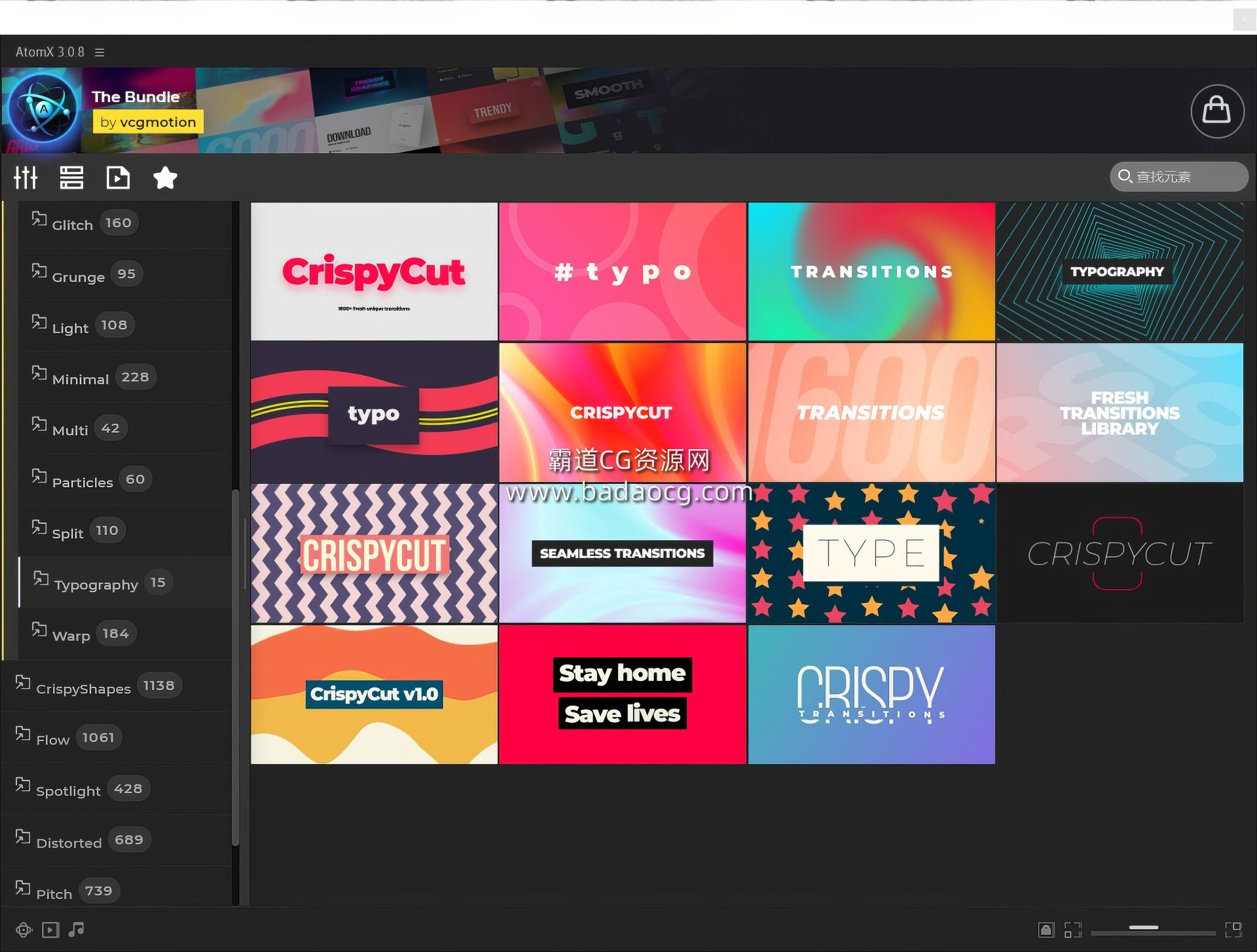This screenshot has width=1257, height=952.
Task: Open the settings sliders tab icon
Action: point(26,177)
